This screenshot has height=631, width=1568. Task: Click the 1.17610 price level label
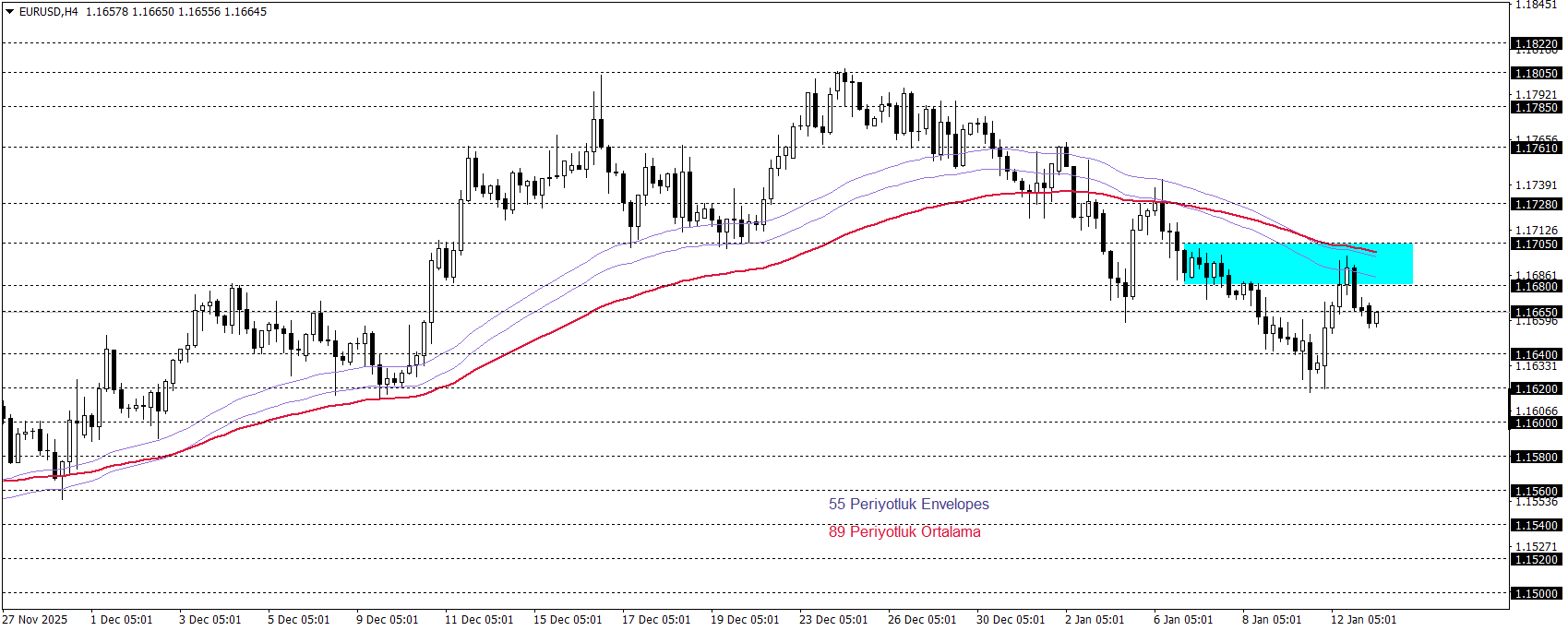(1536, 148)
